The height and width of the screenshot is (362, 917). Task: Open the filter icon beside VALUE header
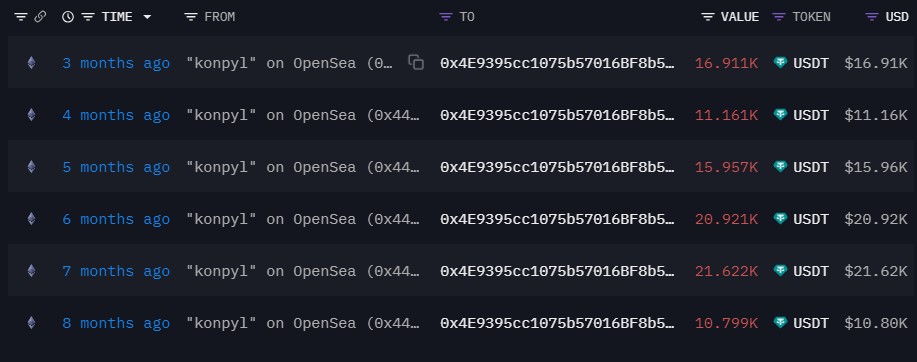pyautogui.click(x=708, y=17)
